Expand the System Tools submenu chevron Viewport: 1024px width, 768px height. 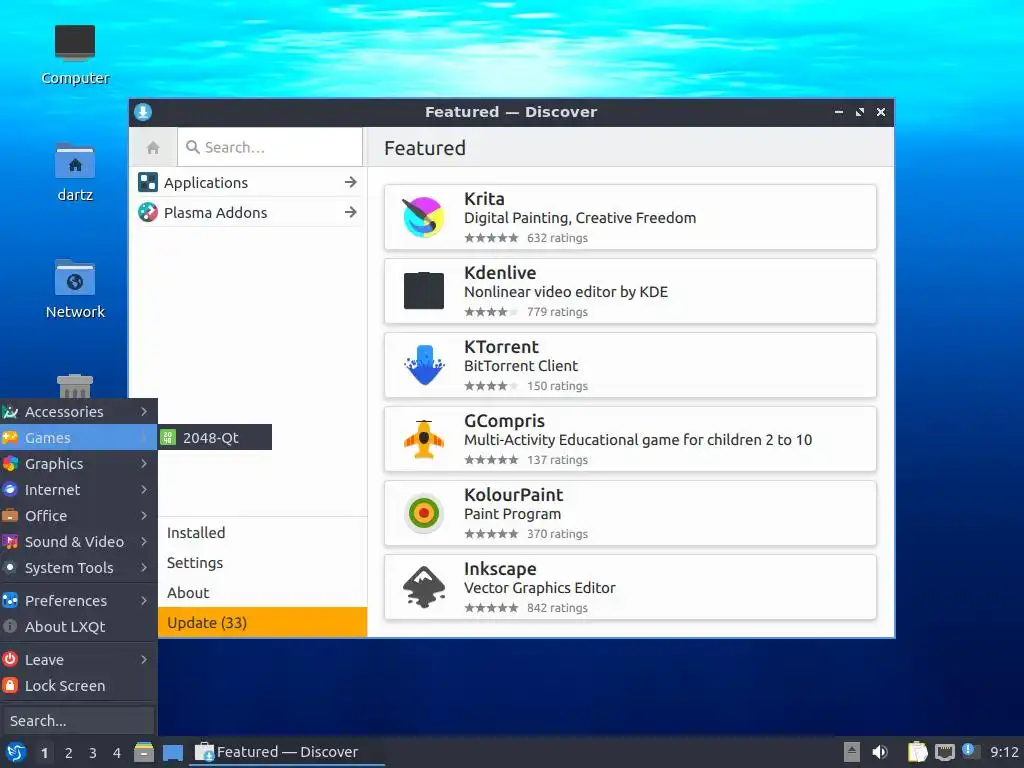[144, 568]
